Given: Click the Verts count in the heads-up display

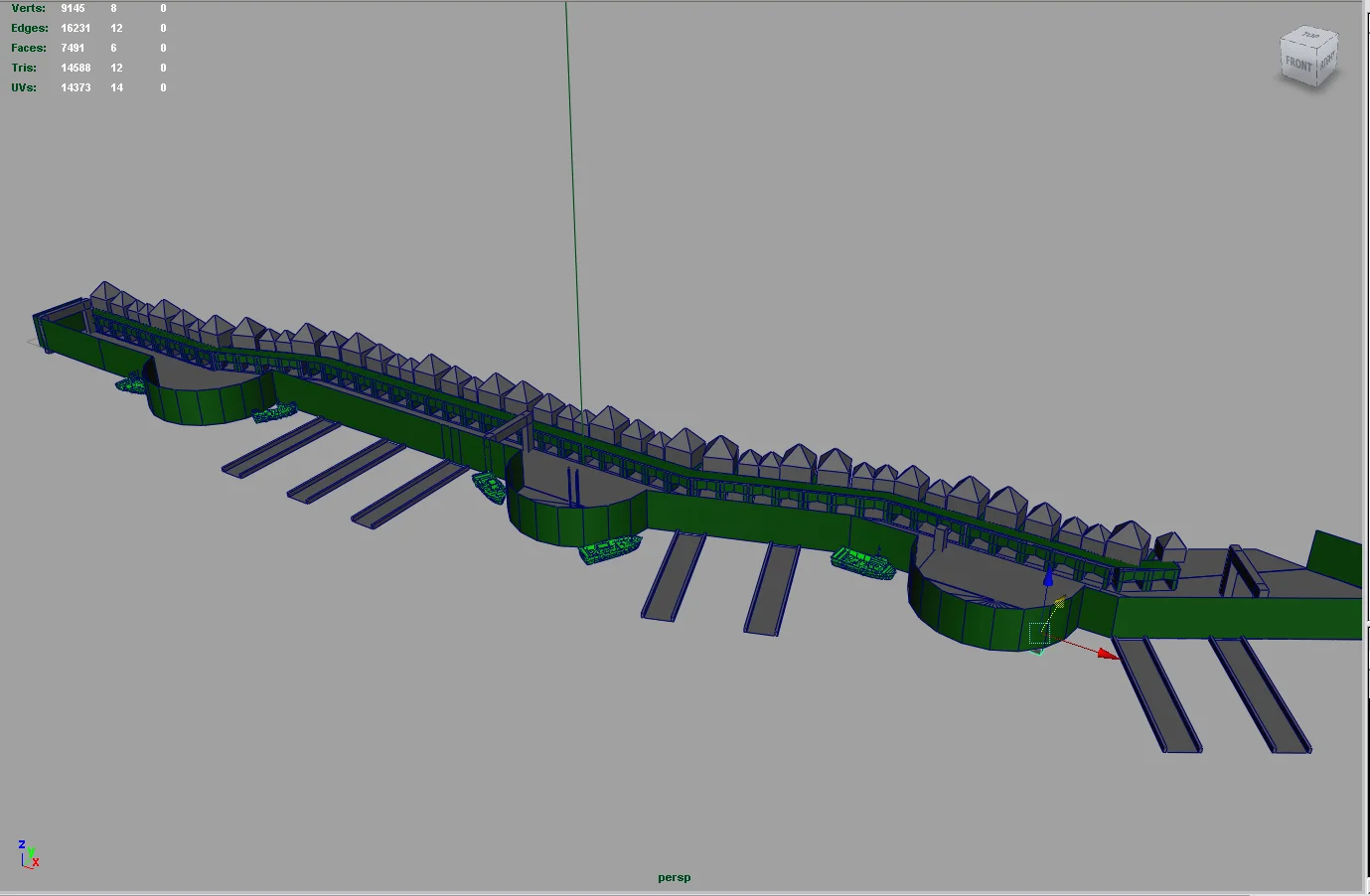Looking at the screenshot, I should click(71, 8).
